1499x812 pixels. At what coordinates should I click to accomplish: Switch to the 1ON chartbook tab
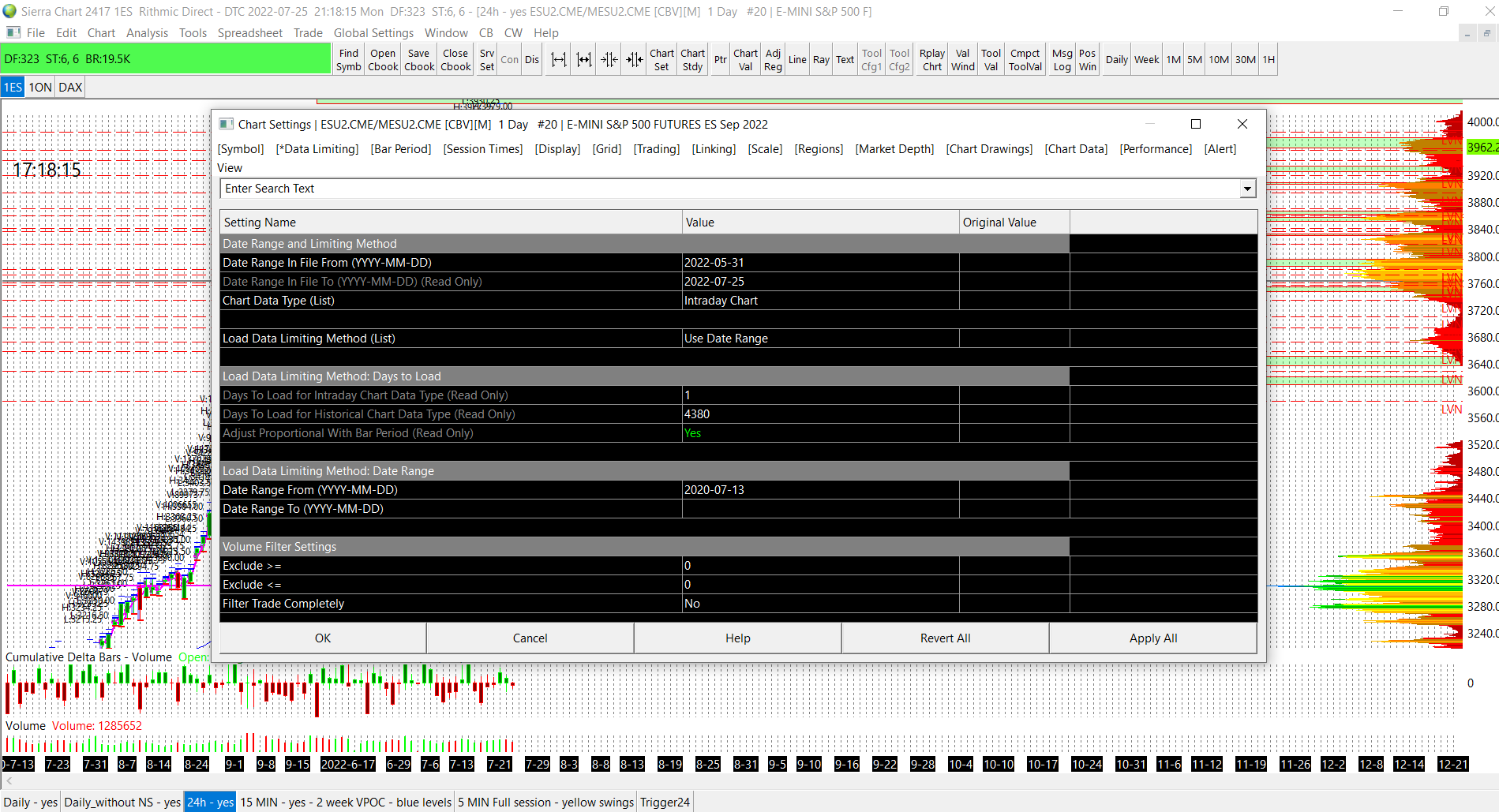point(40,88)
